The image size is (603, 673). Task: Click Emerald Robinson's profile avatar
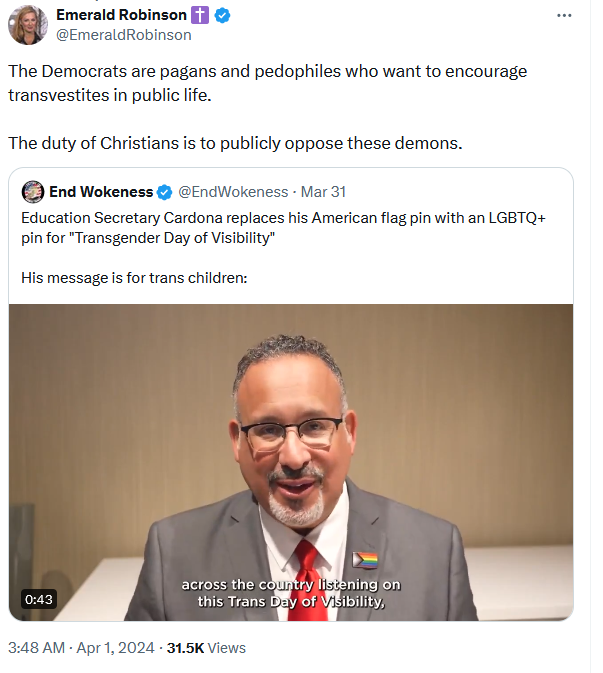pos(28,24)
